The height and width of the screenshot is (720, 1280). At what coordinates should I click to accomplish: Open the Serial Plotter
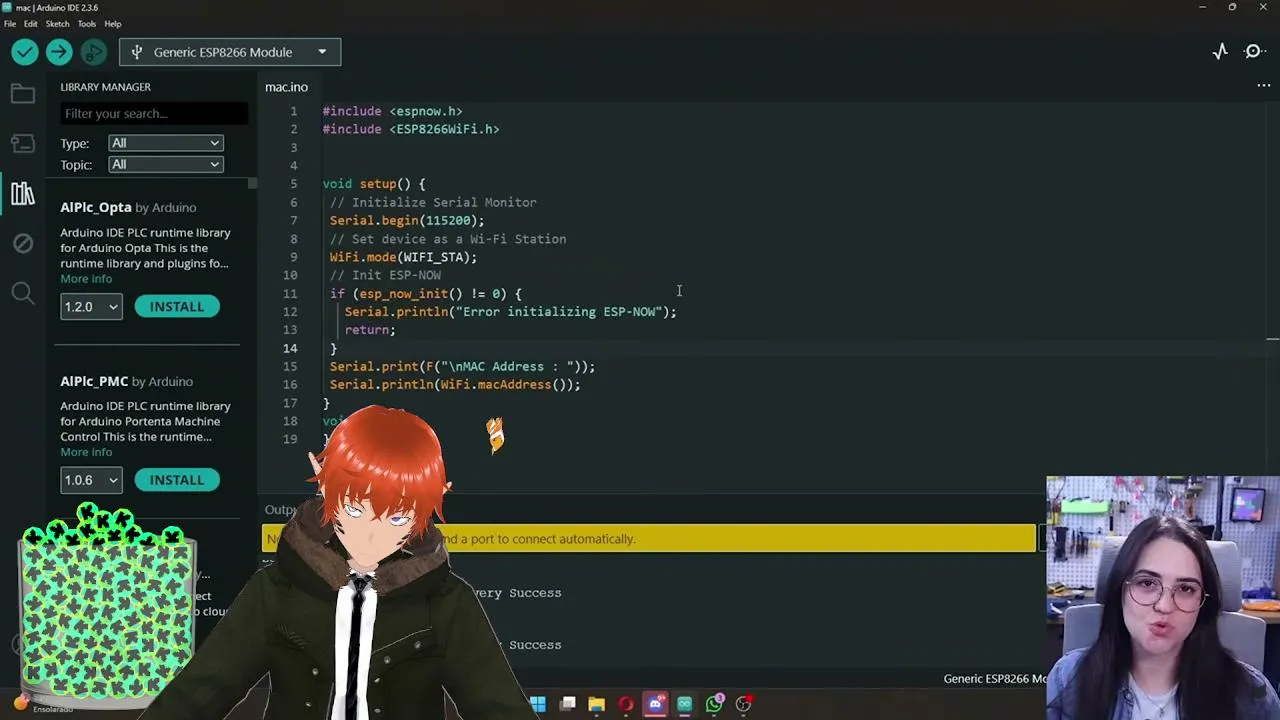(1220, 52)
